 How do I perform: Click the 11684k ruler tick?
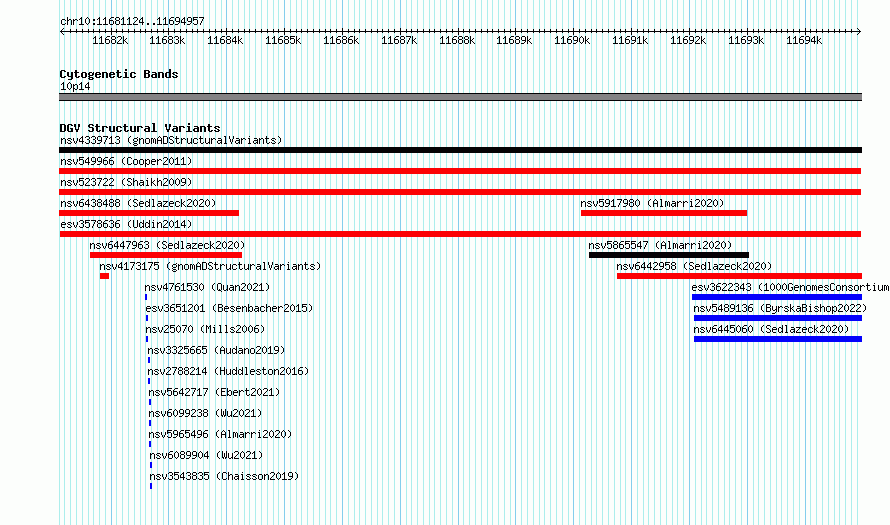225,40
